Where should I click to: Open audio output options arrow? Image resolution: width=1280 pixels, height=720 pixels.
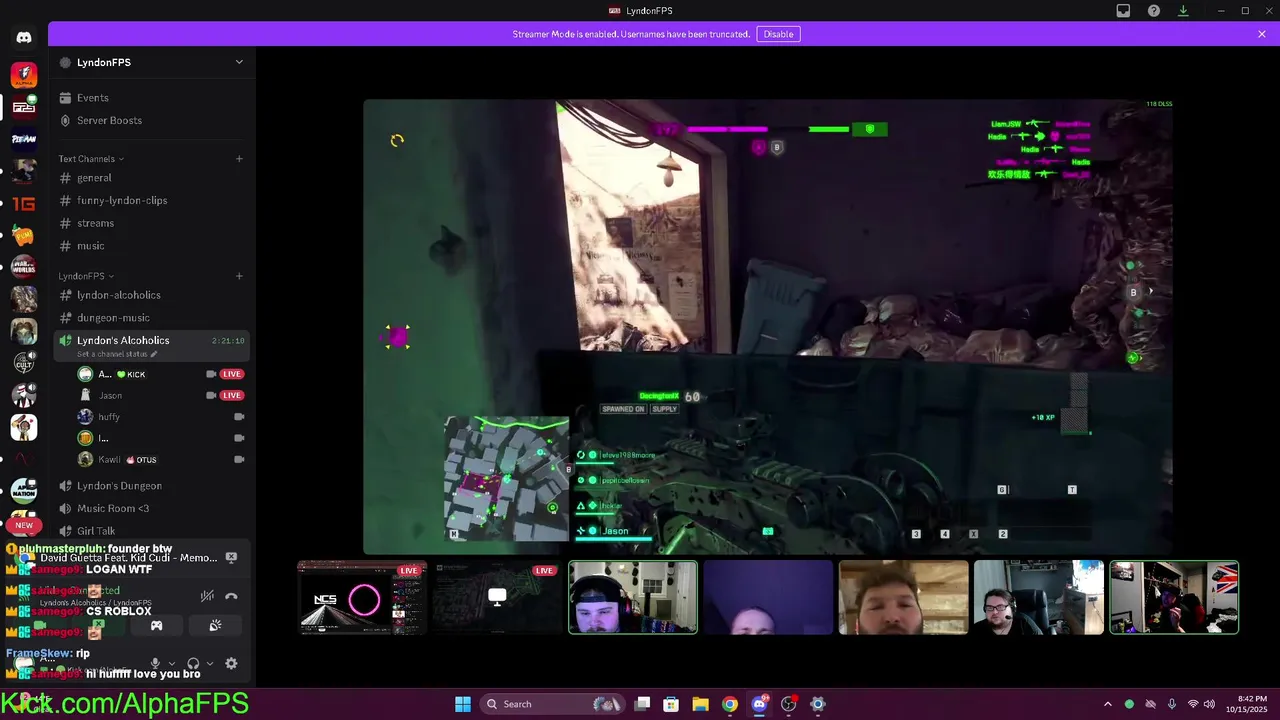pyautogui.click(x=209, y=663)
